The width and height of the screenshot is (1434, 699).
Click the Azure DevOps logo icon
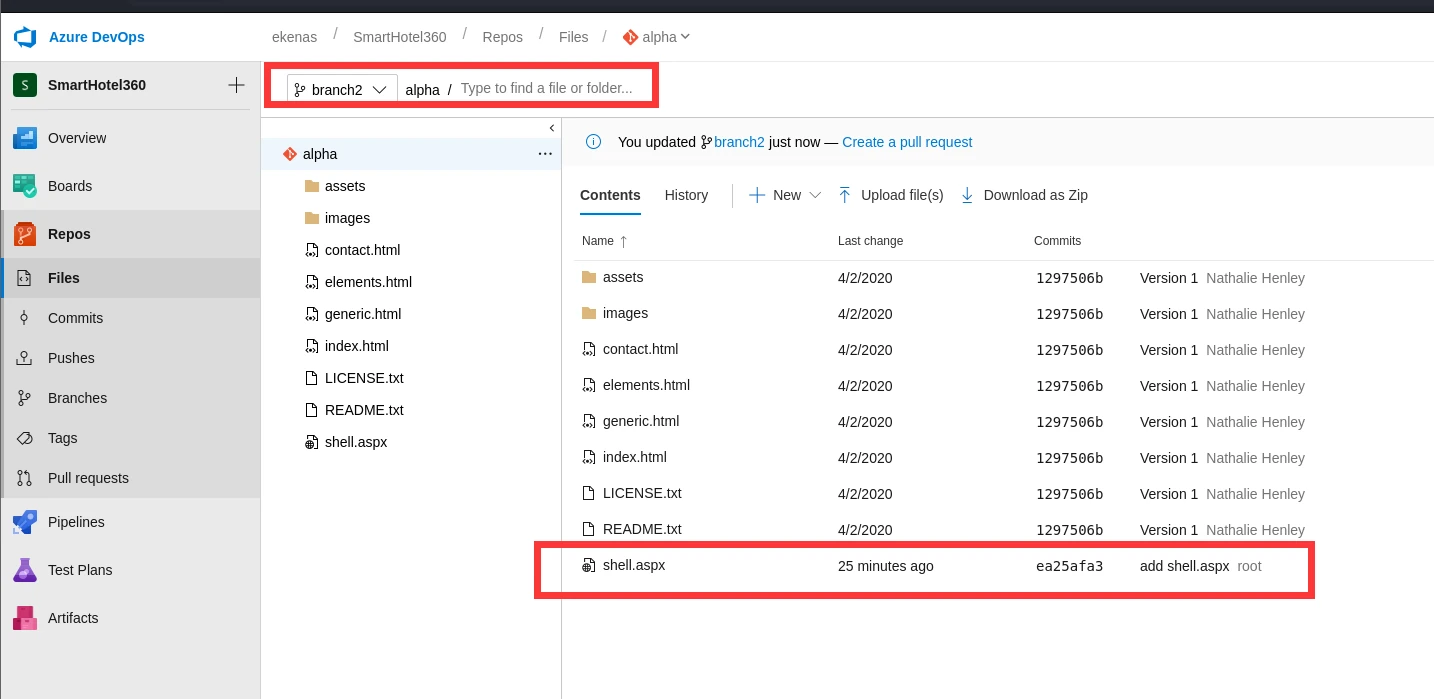(x=25, y=38)
